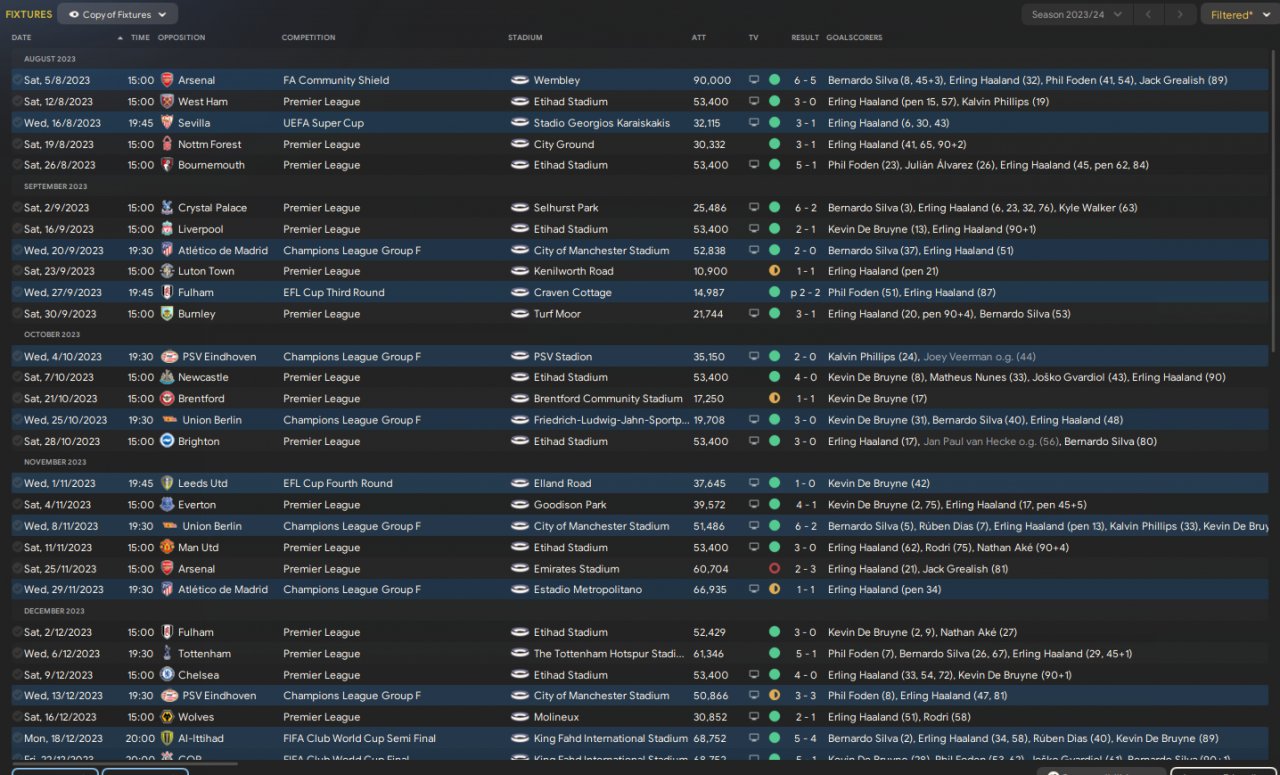Click the attendance value 90,000
This screenshot has width=1280, height=775.
712,80
